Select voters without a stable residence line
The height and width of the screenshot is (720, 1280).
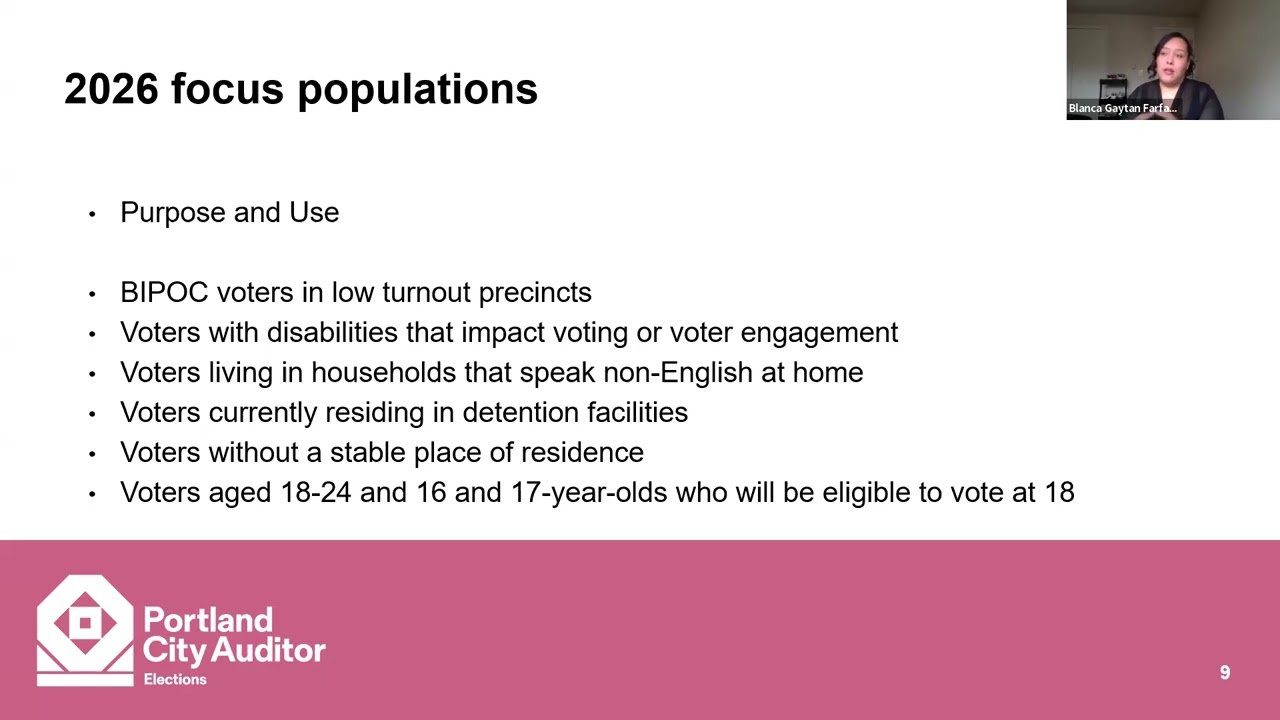382,452
